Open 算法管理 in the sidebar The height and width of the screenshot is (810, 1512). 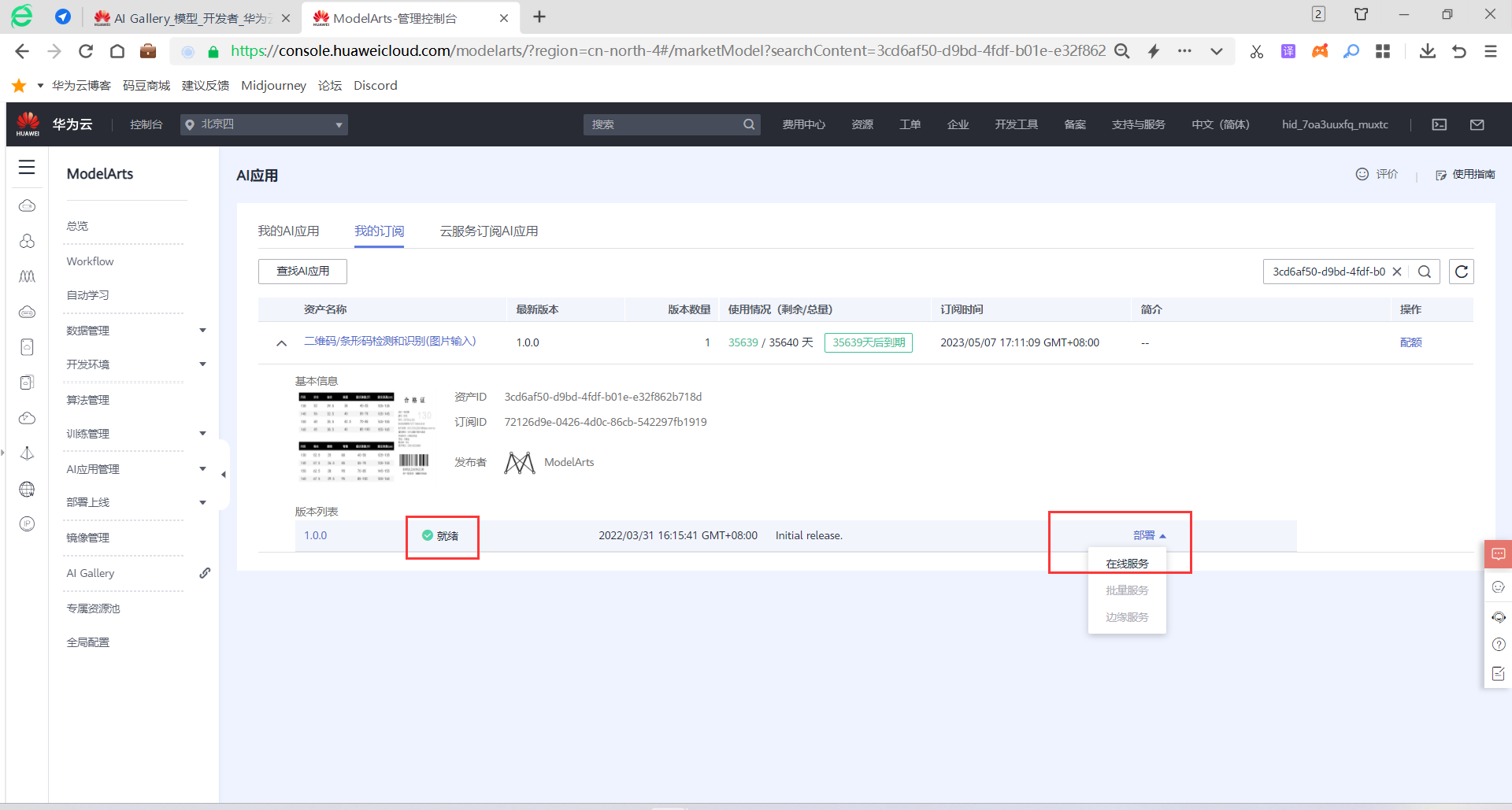(87, 400)
